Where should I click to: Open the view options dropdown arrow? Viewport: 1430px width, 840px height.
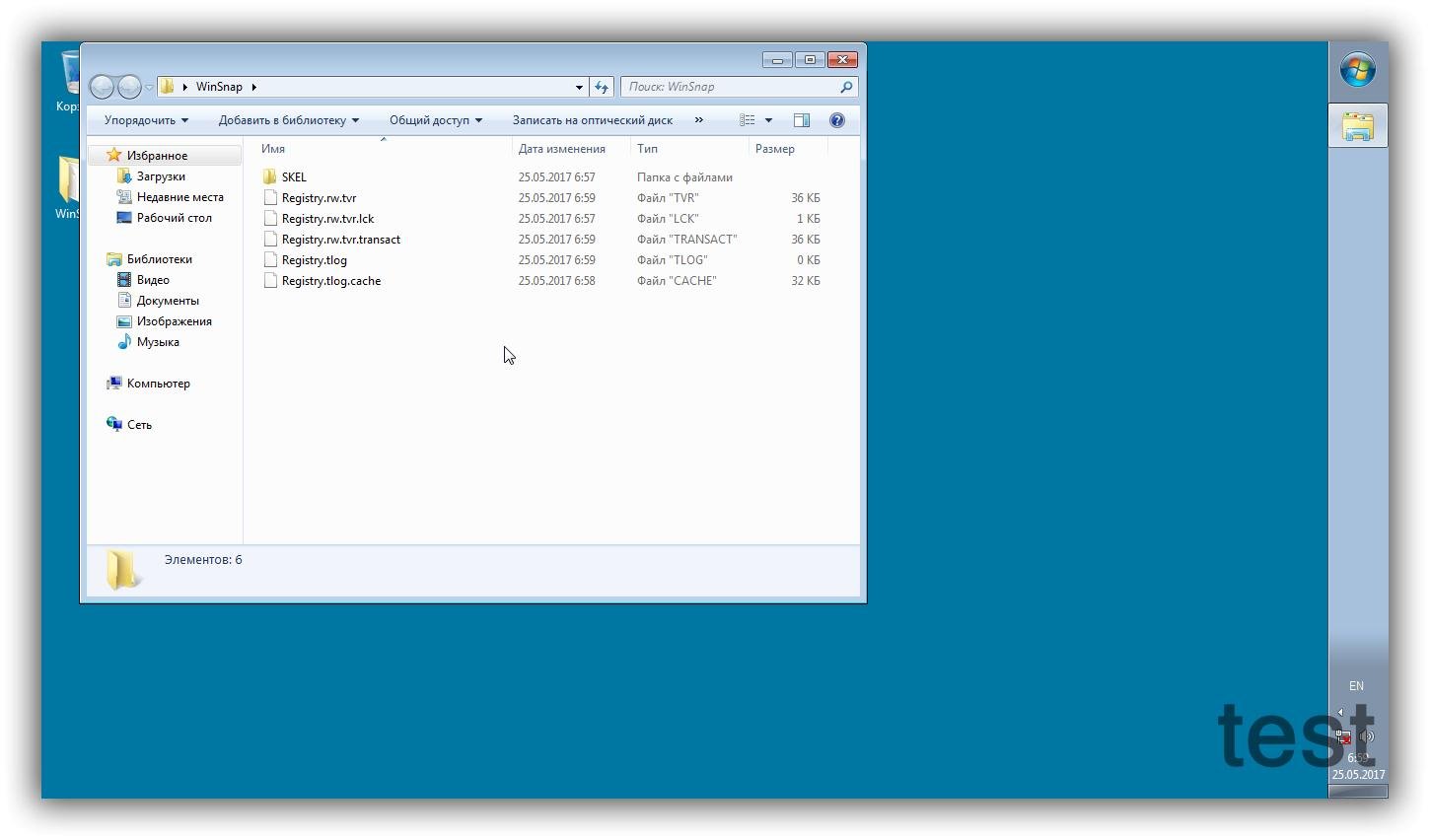[x=768, y=120]
